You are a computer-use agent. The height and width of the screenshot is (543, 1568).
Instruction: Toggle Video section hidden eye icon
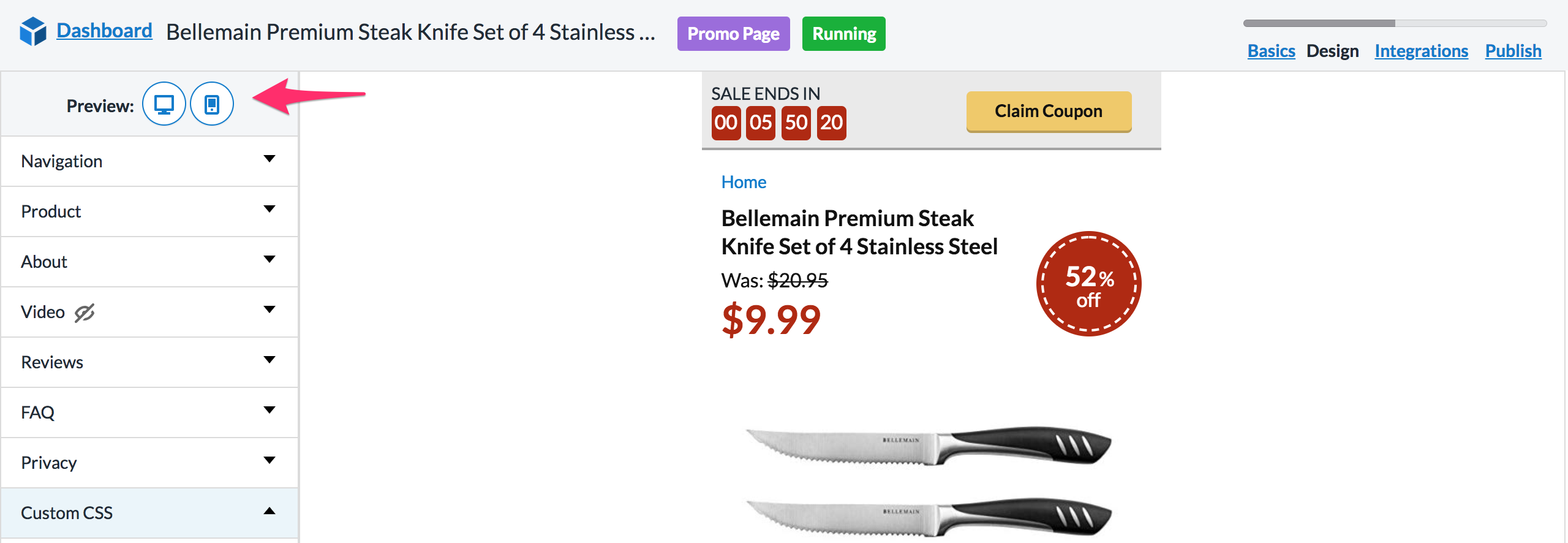pyautogui.click(x=85, y=313)
